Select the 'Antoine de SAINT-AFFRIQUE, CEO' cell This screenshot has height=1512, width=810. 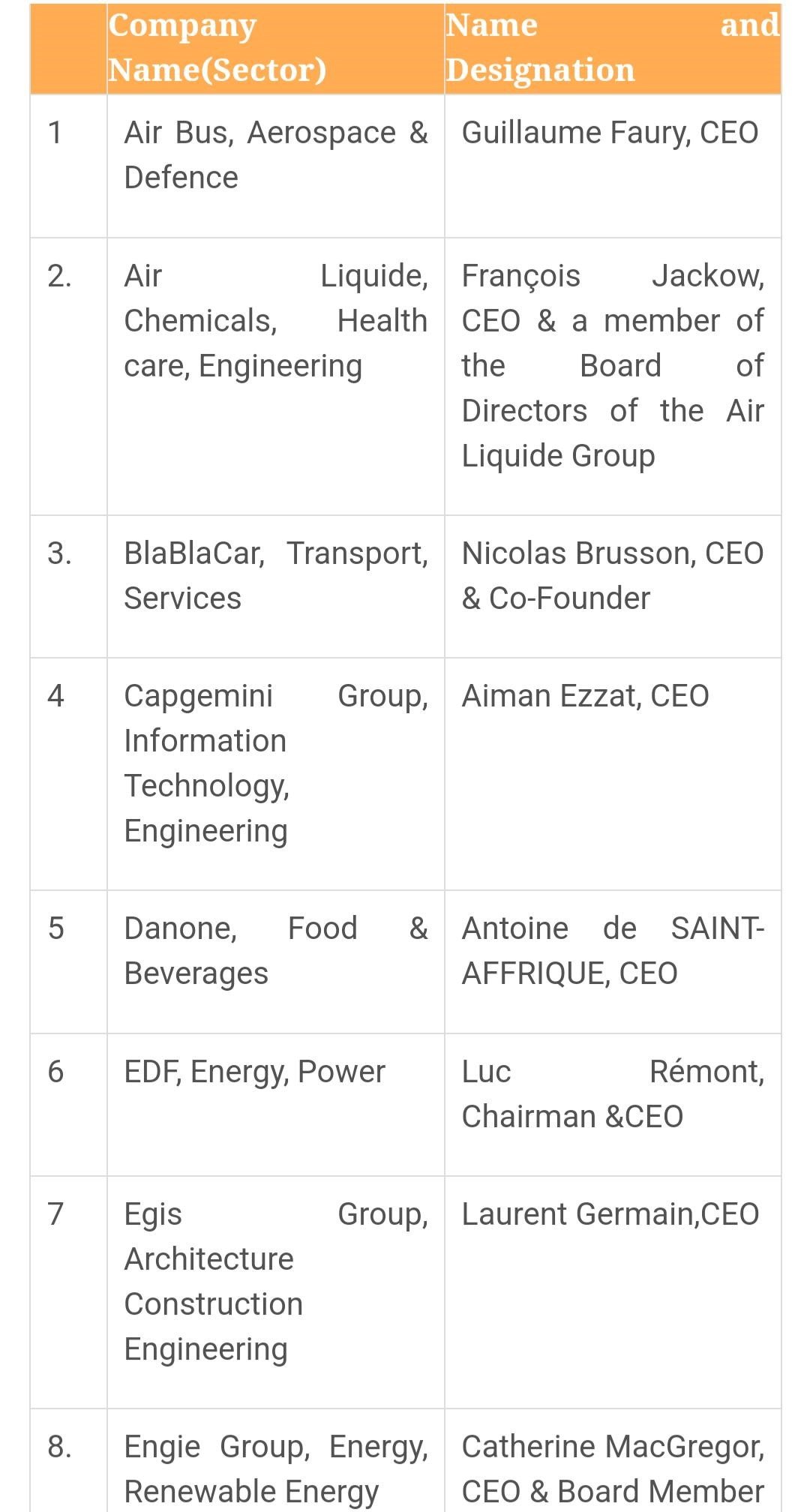[x=613, y=962]
